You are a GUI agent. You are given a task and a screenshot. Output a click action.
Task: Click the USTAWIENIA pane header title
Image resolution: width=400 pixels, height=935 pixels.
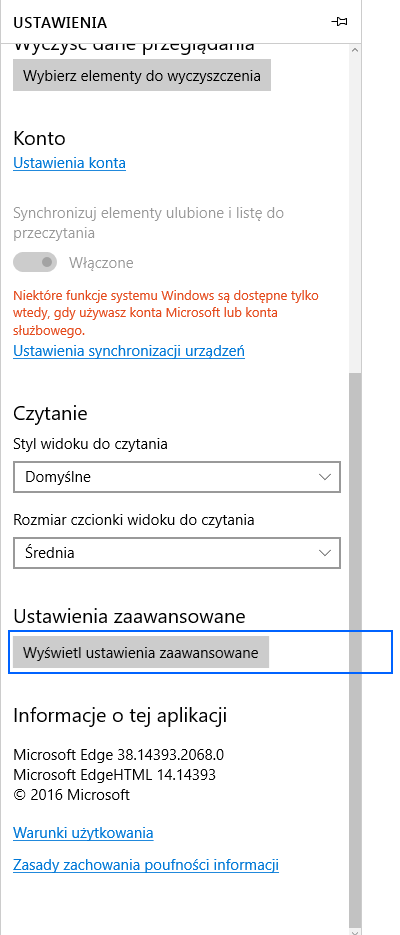[60, 23]
